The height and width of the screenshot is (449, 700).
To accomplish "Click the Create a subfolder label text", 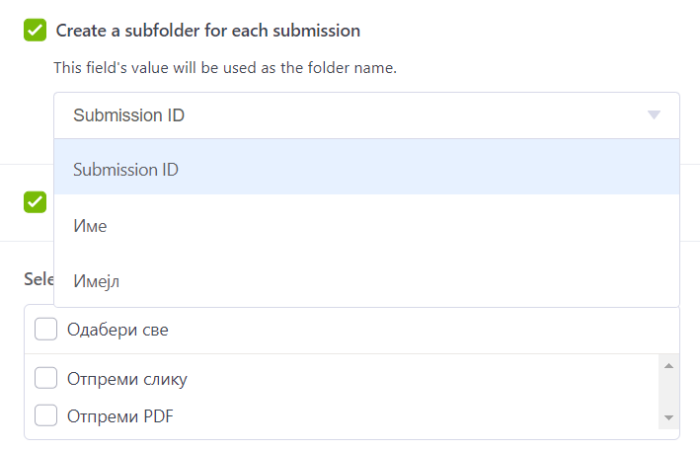I will coord(208,30).
